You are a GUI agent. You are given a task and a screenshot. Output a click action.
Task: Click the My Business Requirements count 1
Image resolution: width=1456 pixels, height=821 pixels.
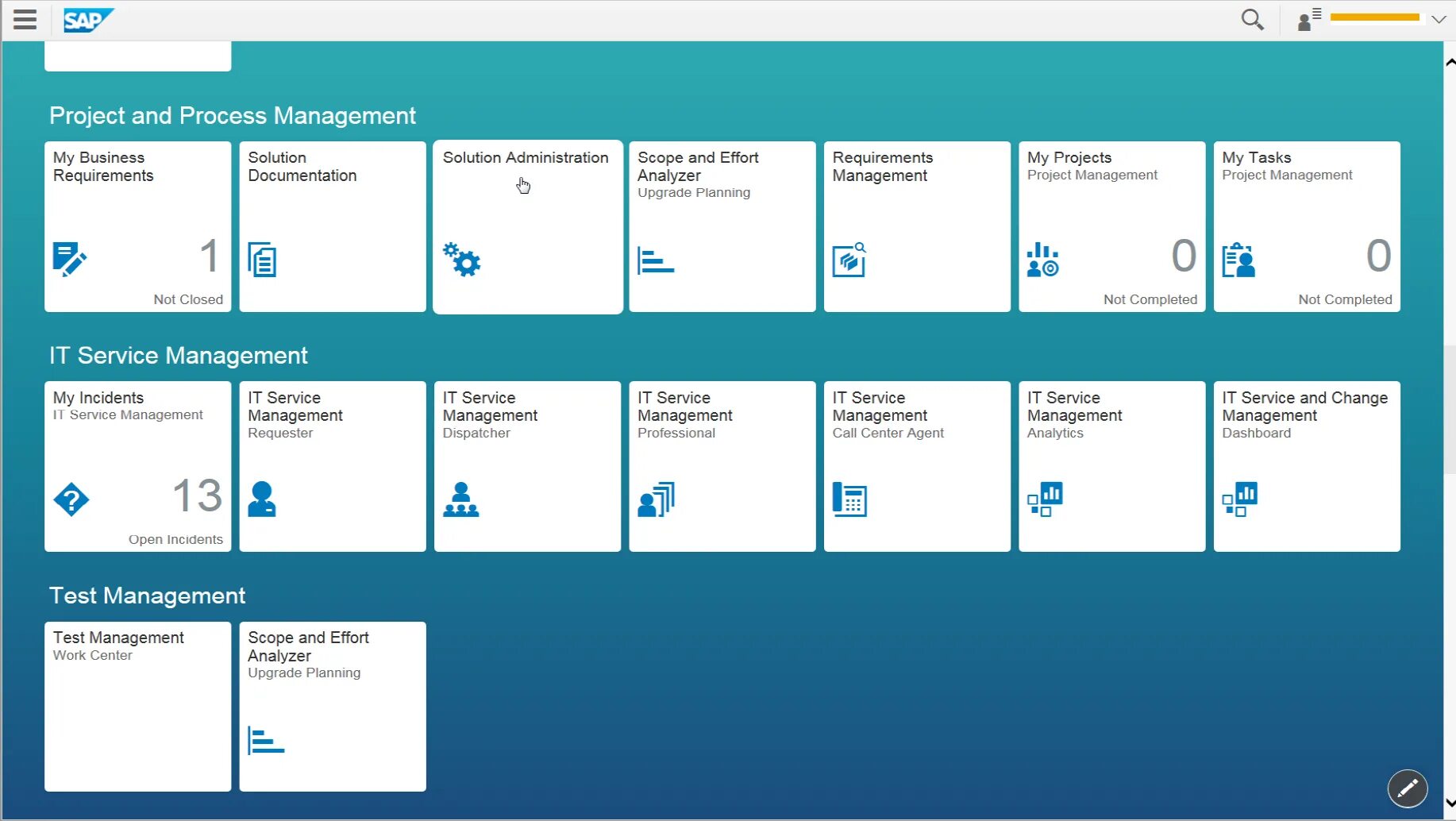point(210,256)
